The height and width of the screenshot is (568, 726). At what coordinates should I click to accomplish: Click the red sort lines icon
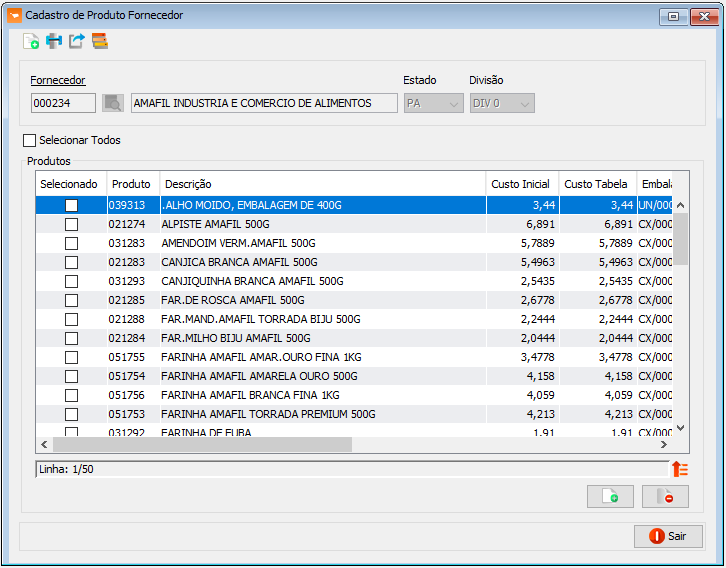tap(680, 469)
